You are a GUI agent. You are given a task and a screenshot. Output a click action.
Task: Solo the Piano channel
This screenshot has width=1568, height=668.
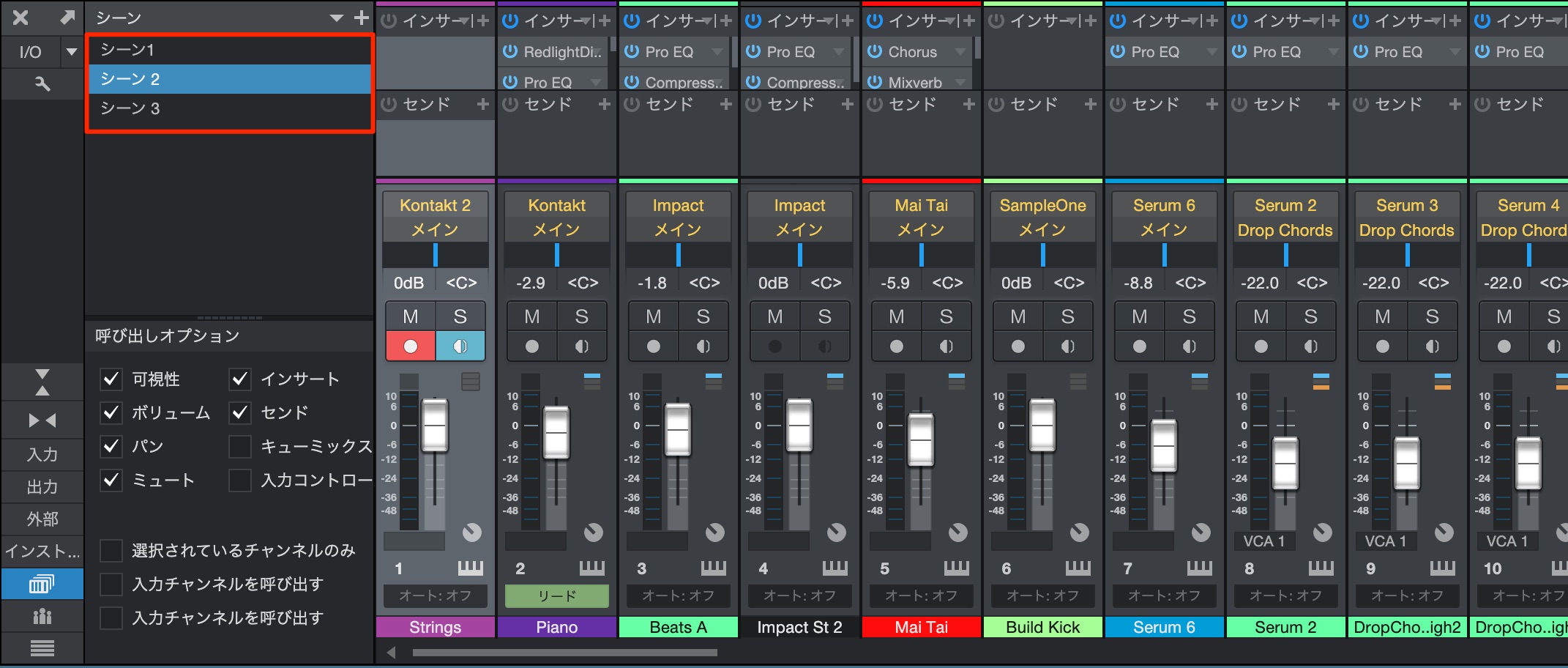click(x=581, y=316)
